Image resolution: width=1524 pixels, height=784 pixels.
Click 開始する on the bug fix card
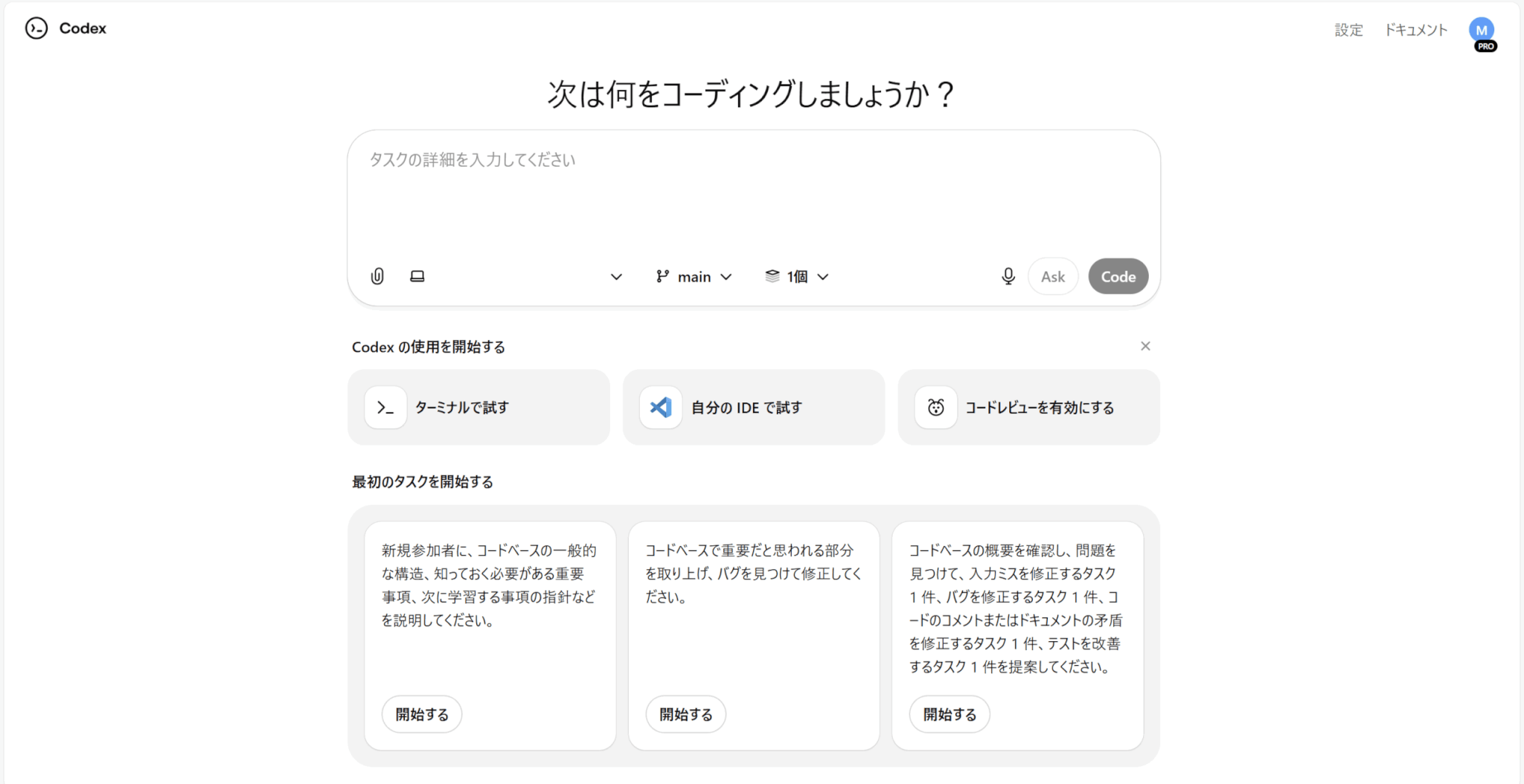[x=685, y=714]
